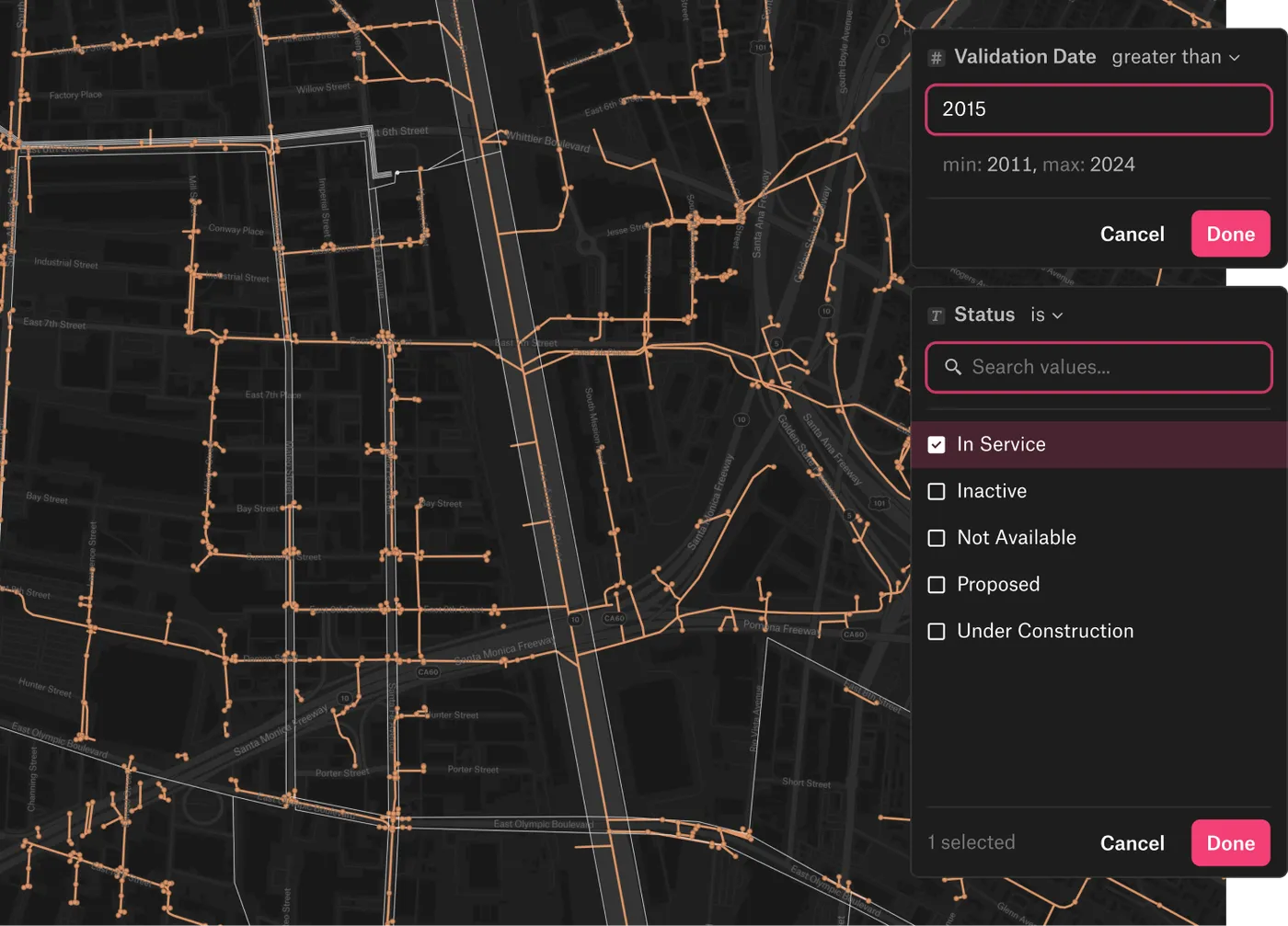
Task: Tick the Proposed status checkbox
Action: click(x=937, y=585)
